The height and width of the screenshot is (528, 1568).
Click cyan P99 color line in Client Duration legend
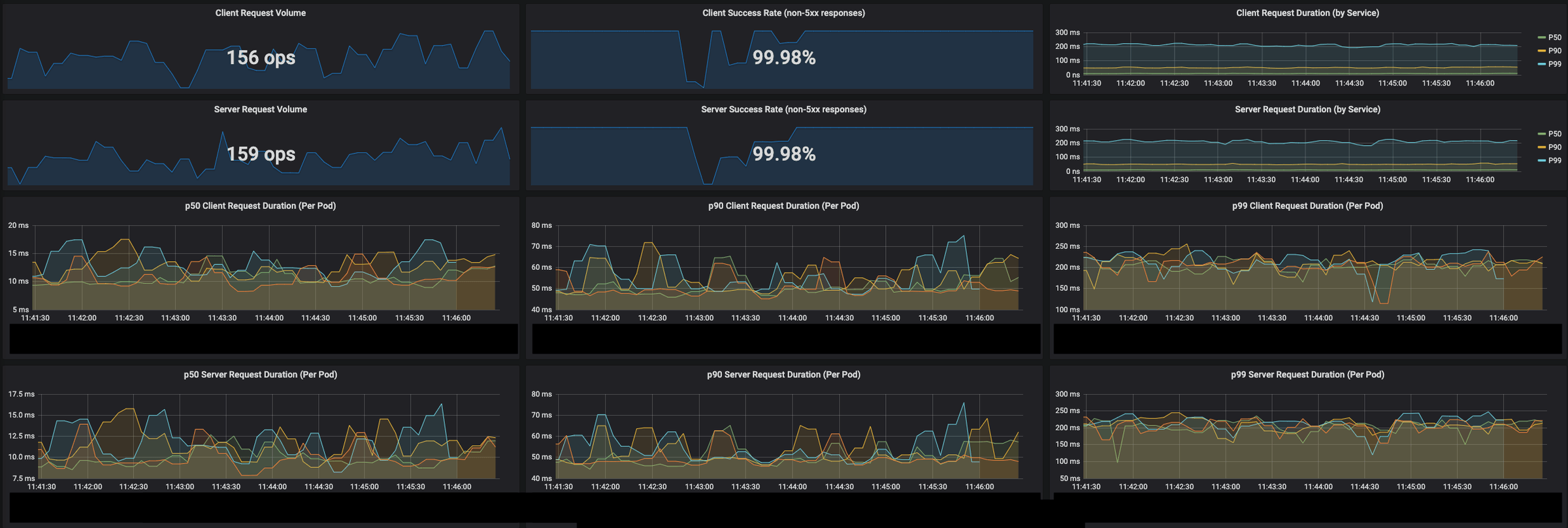(x=1542, y=64)
